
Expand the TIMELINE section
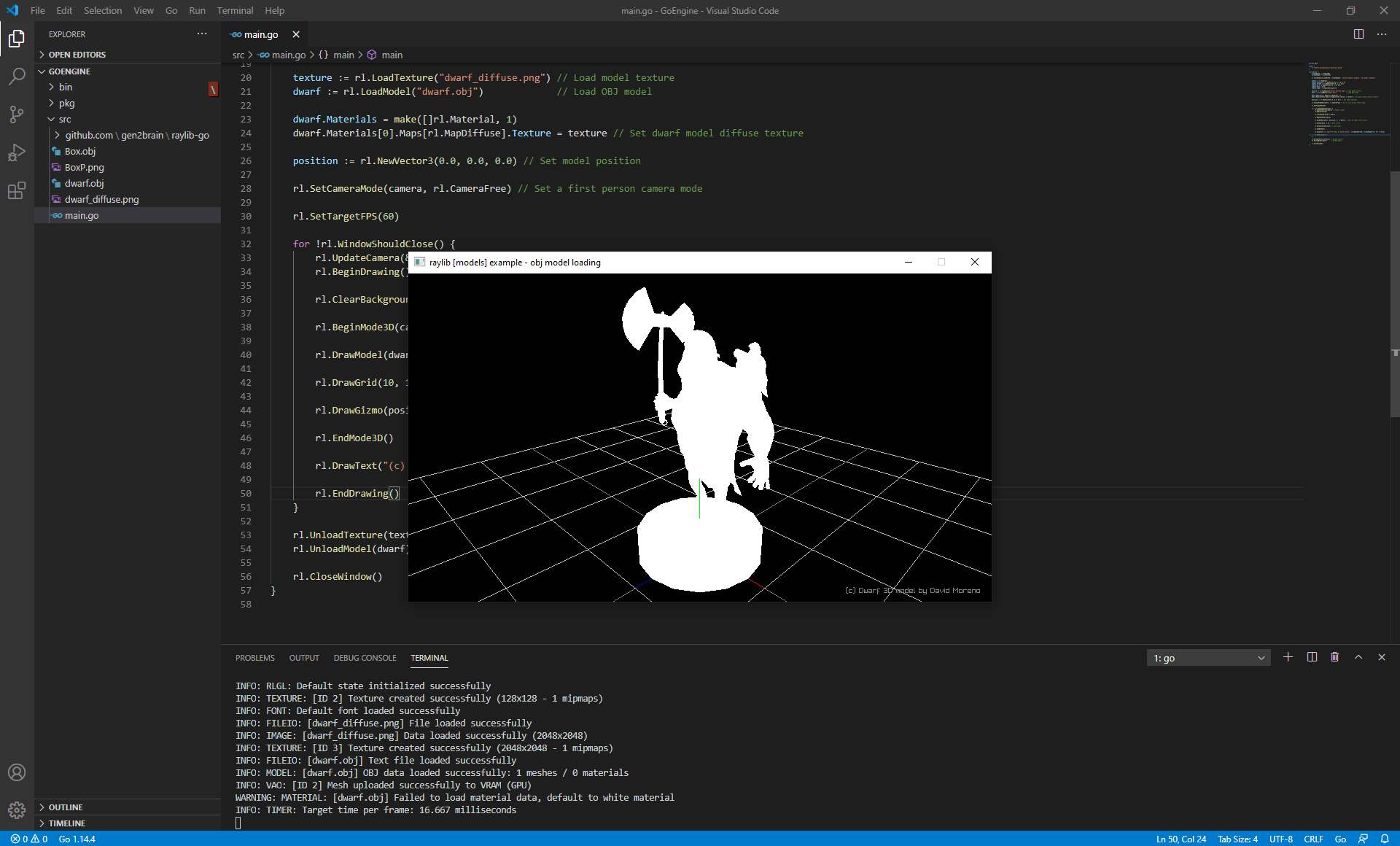128,823
